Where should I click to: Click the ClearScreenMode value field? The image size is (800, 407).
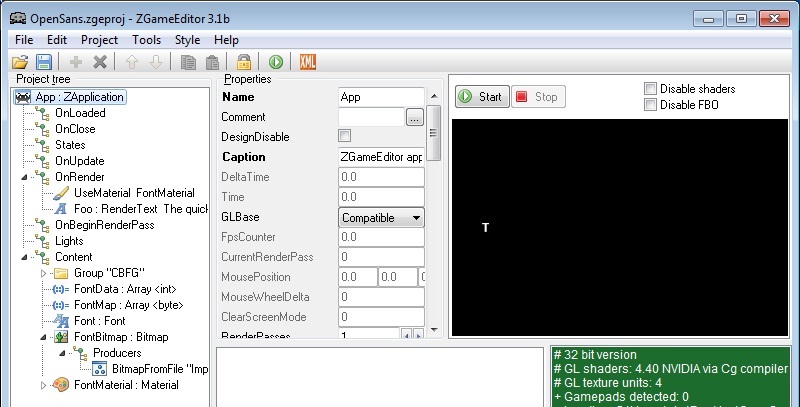[381, 317]
